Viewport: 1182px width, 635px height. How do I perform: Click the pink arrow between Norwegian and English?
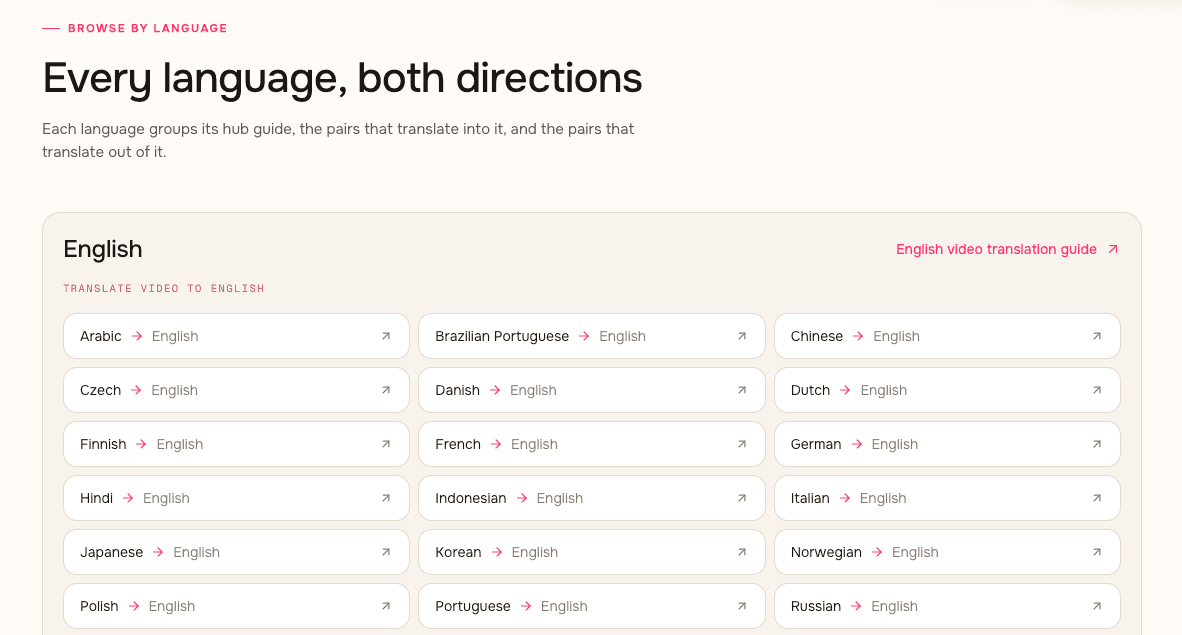click(x=877, y=552)
